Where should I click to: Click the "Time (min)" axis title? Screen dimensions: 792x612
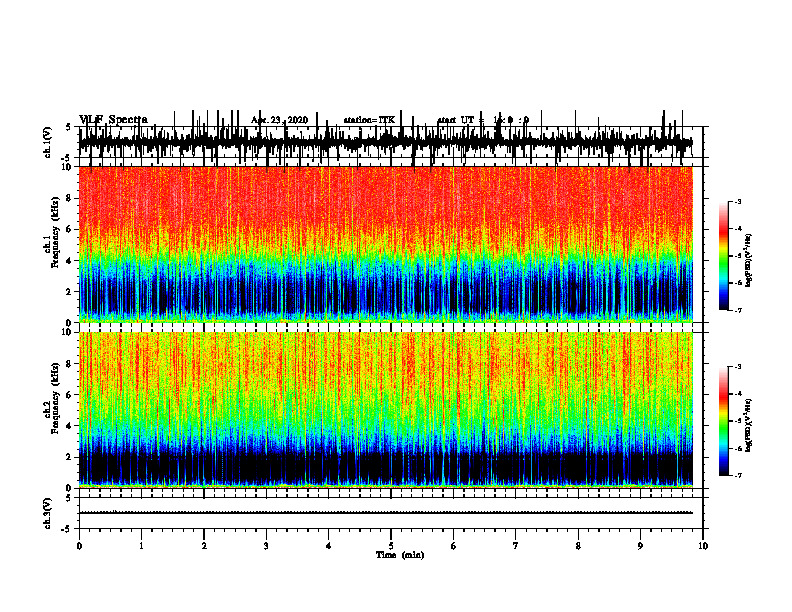[400, 555]
